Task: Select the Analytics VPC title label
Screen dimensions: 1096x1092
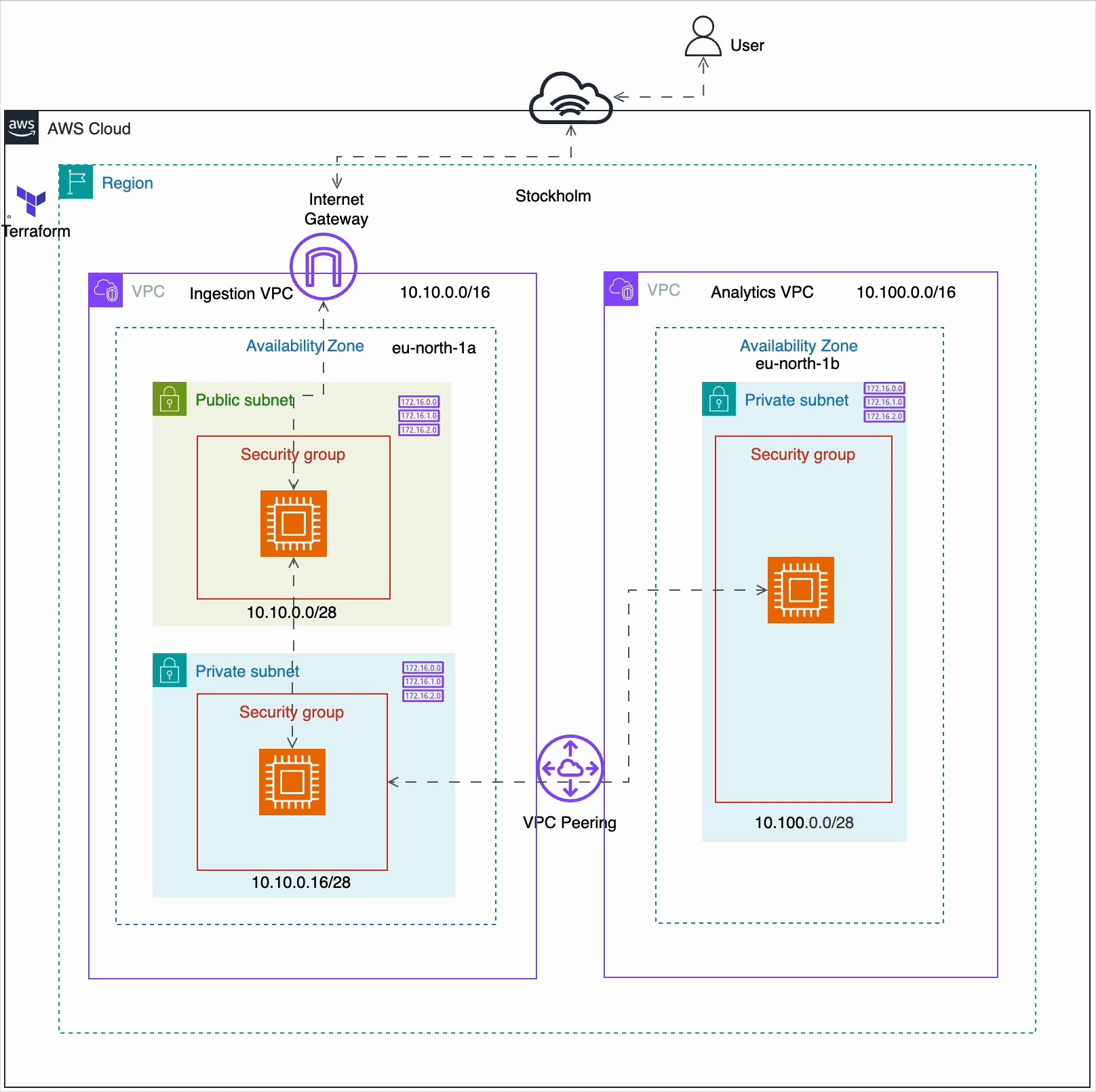Action: (x=761, y=292)
